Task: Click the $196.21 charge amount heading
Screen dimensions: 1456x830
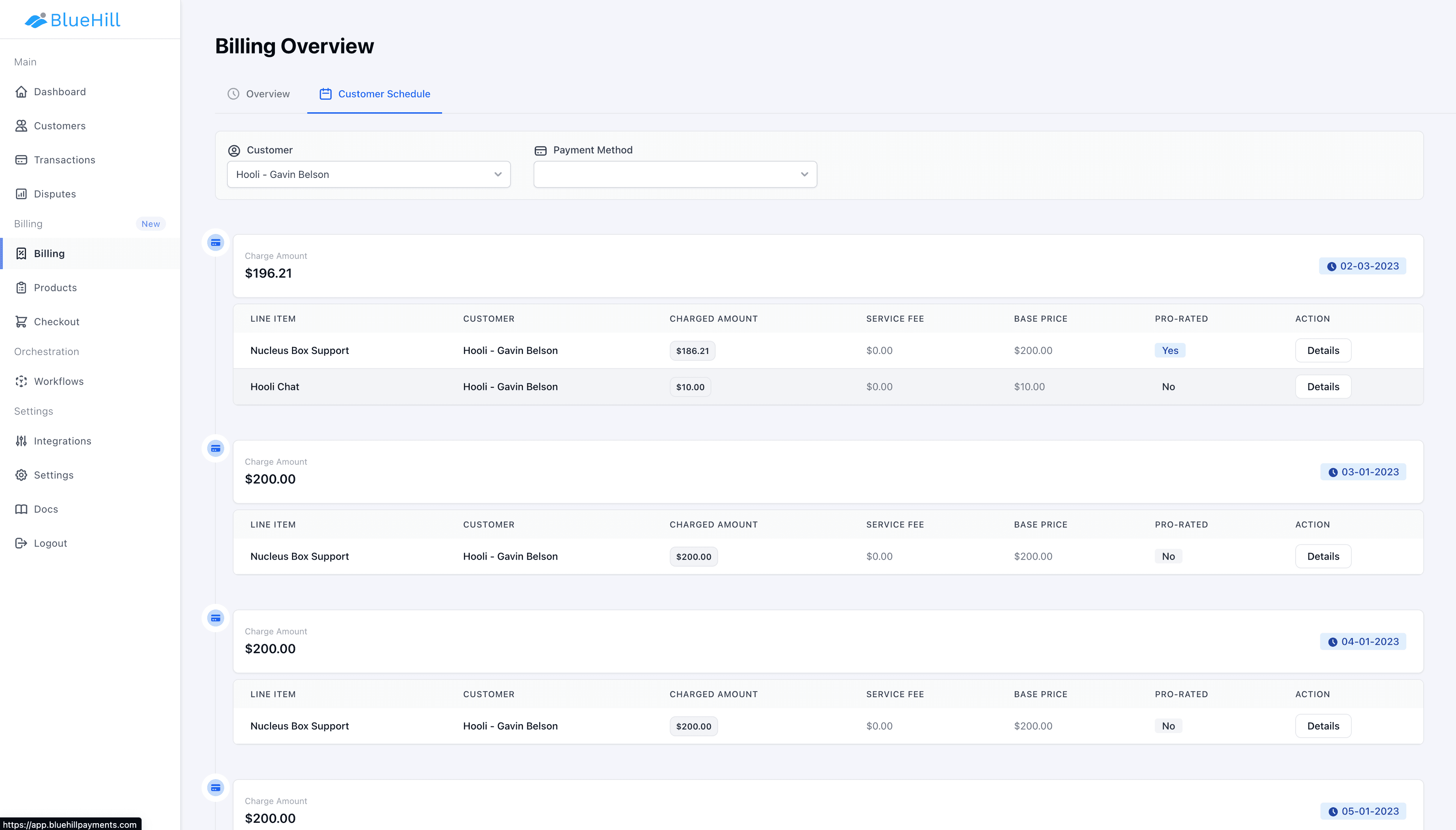Action: [268, 274]
